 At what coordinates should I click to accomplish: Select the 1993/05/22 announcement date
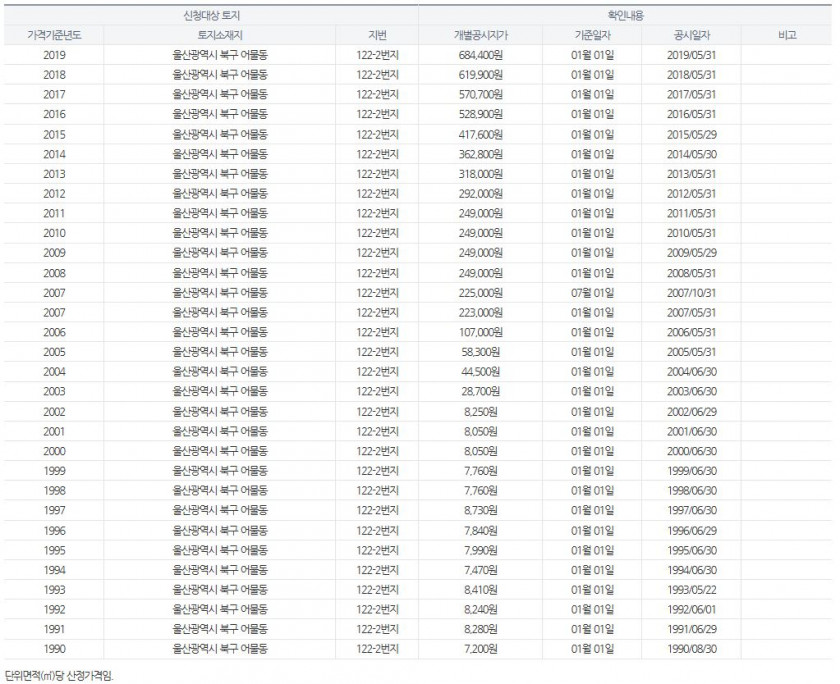point(692,590)
